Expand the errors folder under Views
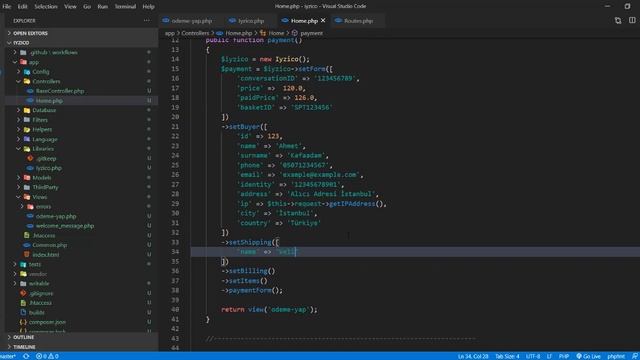 click(x=22, y=207)
